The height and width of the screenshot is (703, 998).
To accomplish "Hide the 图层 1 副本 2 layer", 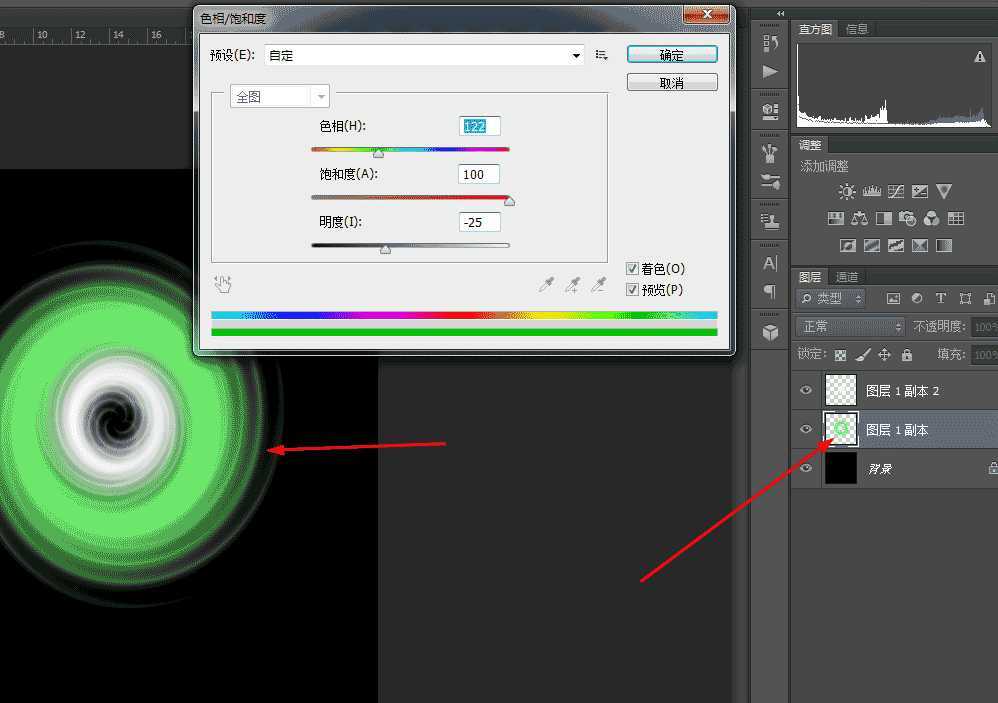I will (x=806, y=390).
